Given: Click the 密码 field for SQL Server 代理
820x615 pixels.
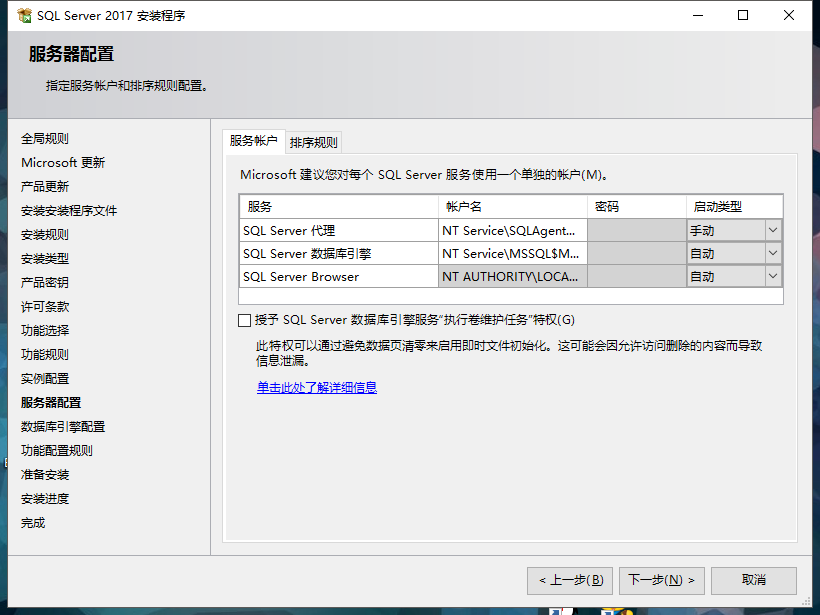Looking at the screenshot, I should (x=636, y=230).
